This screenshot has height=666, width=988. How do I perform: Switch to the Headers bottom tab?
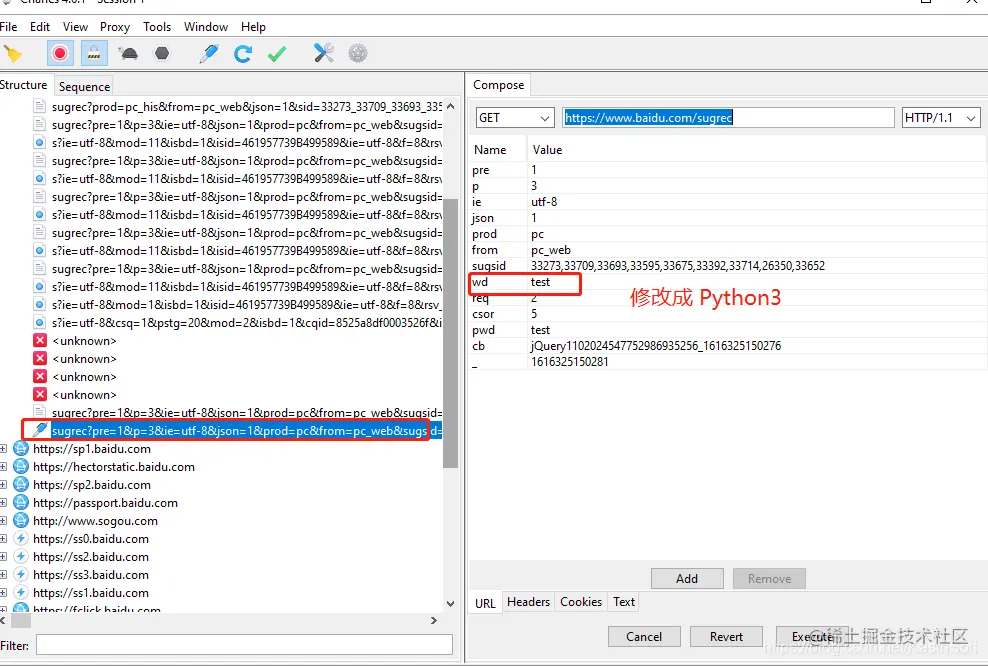528,602
